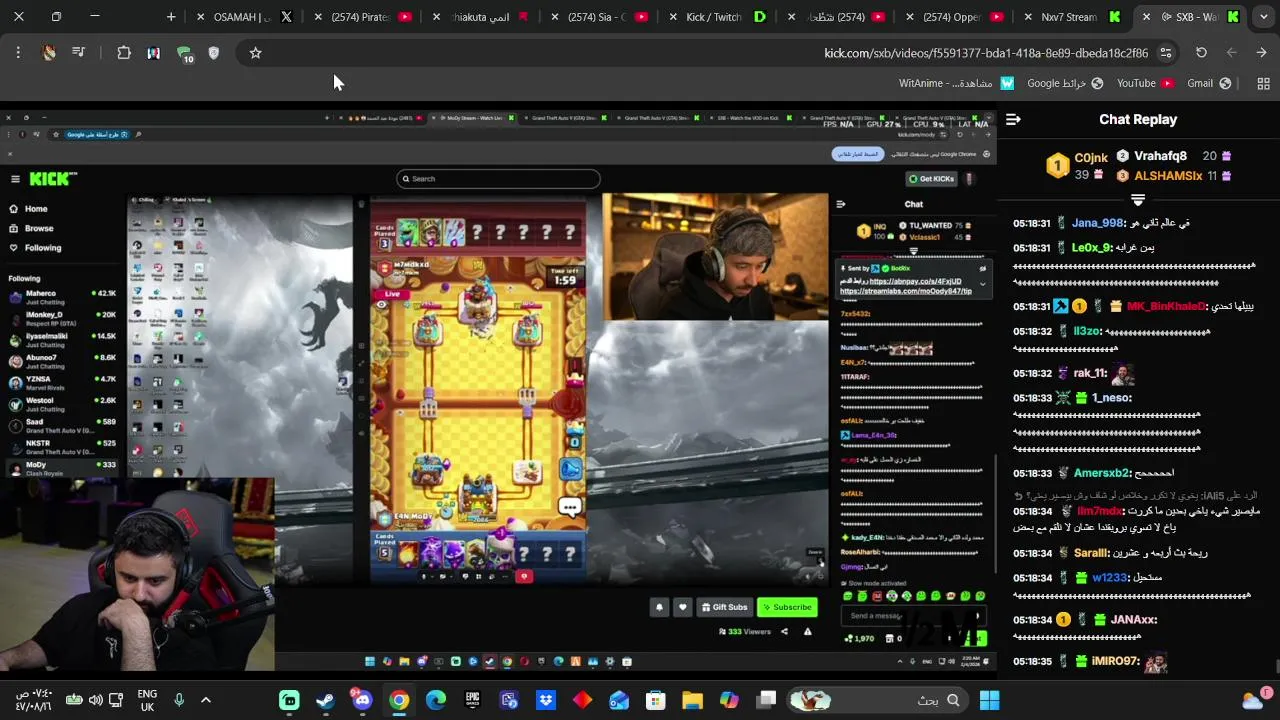Open the Google Maps bookmark
The image size is (1280, 720).
tap(1065, 83)
